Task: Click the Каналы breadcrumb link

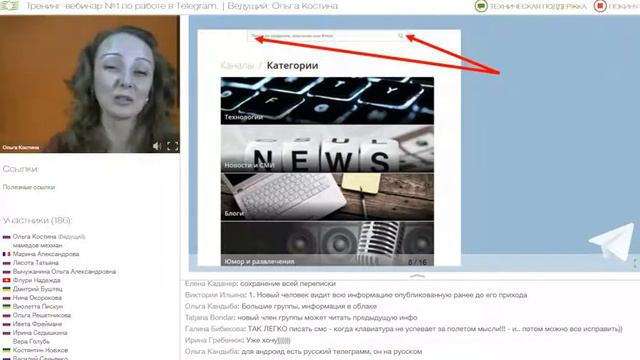Action: pos(237,65)
